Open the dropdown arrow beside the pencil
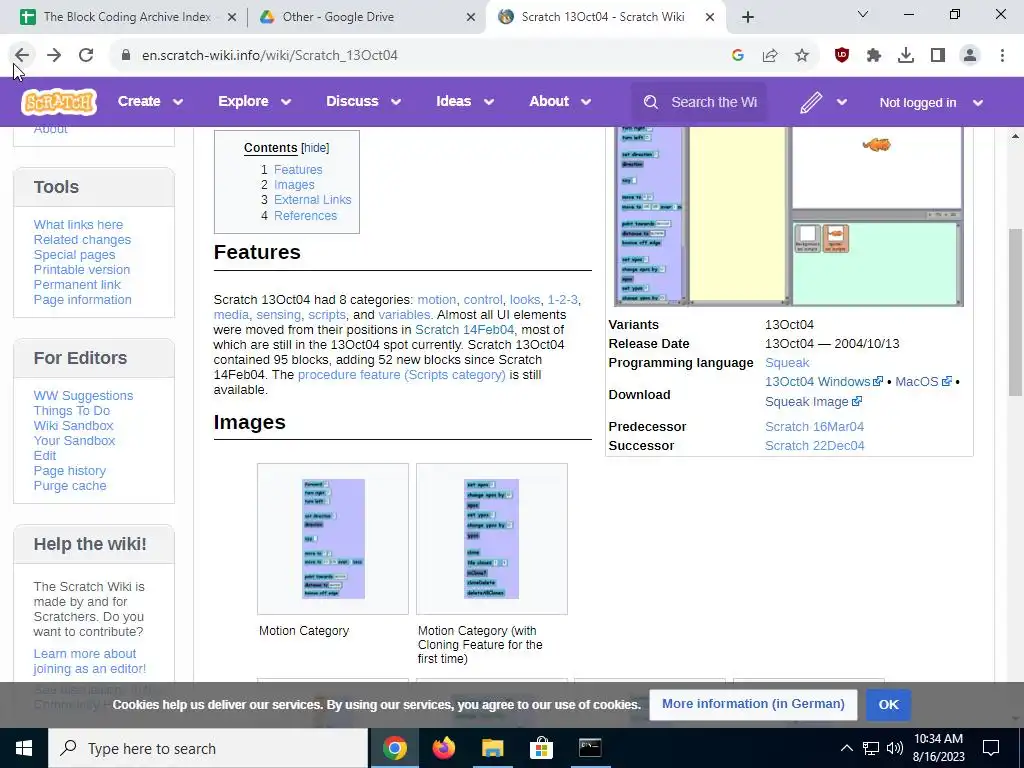 [x=842, y=103]
